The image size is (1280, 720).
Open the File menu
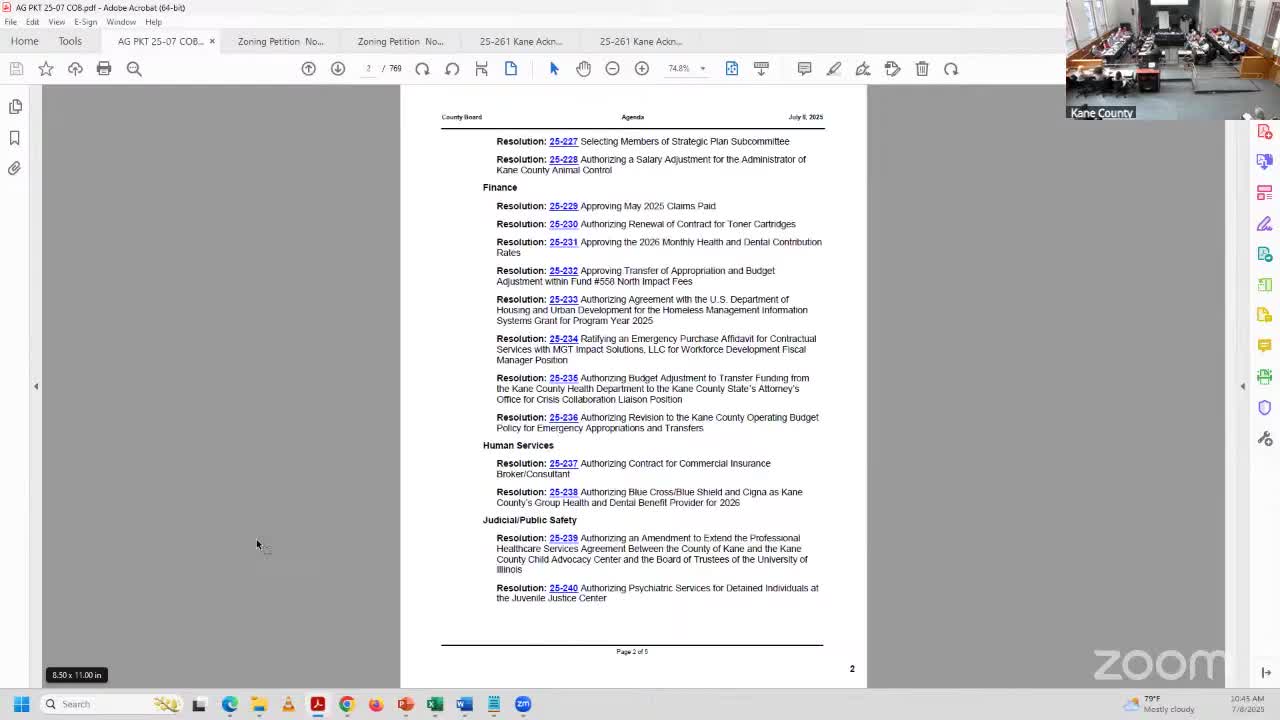[x=10, y=22]
